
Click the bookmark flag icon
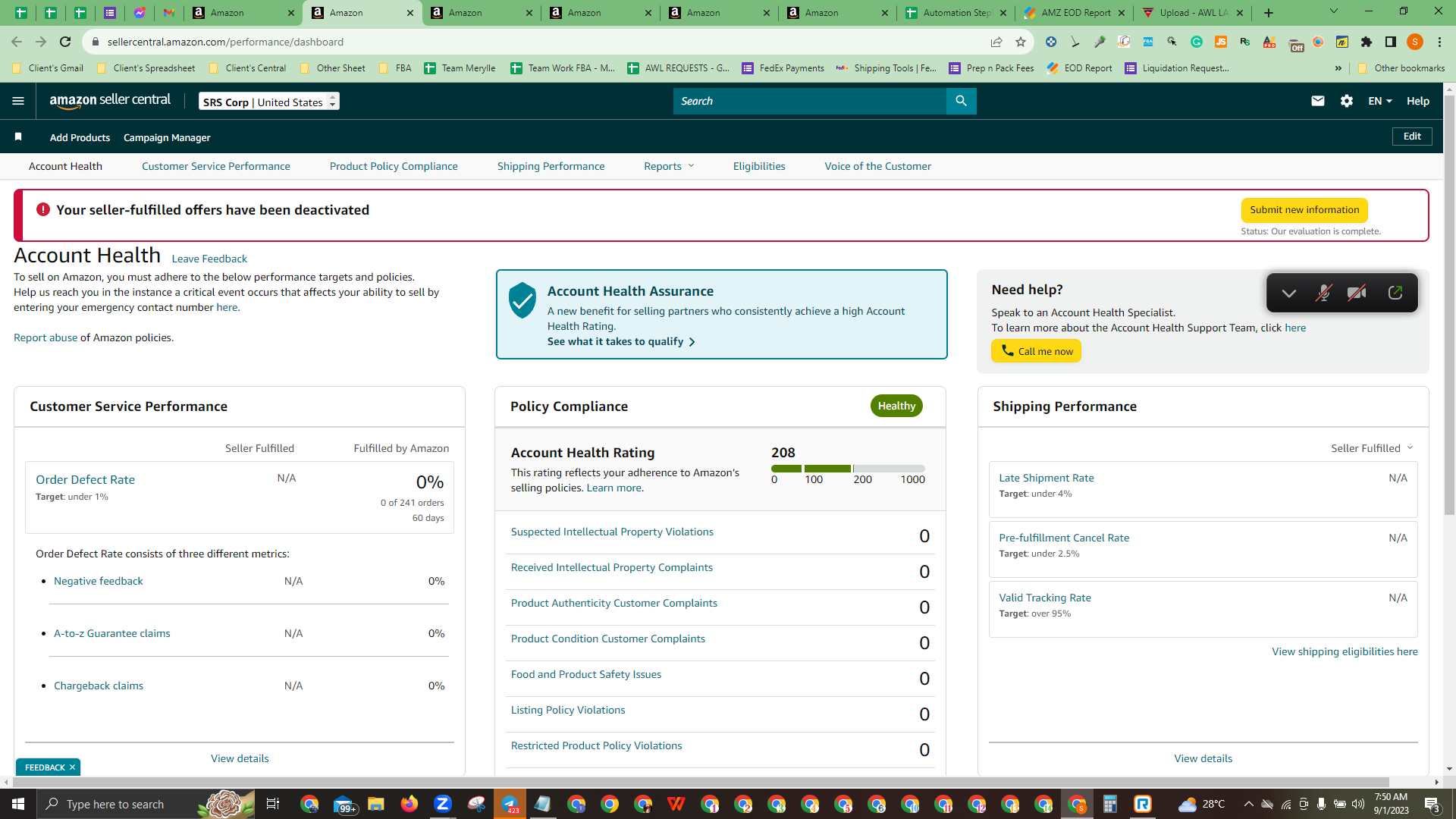(x=18, y=136)
